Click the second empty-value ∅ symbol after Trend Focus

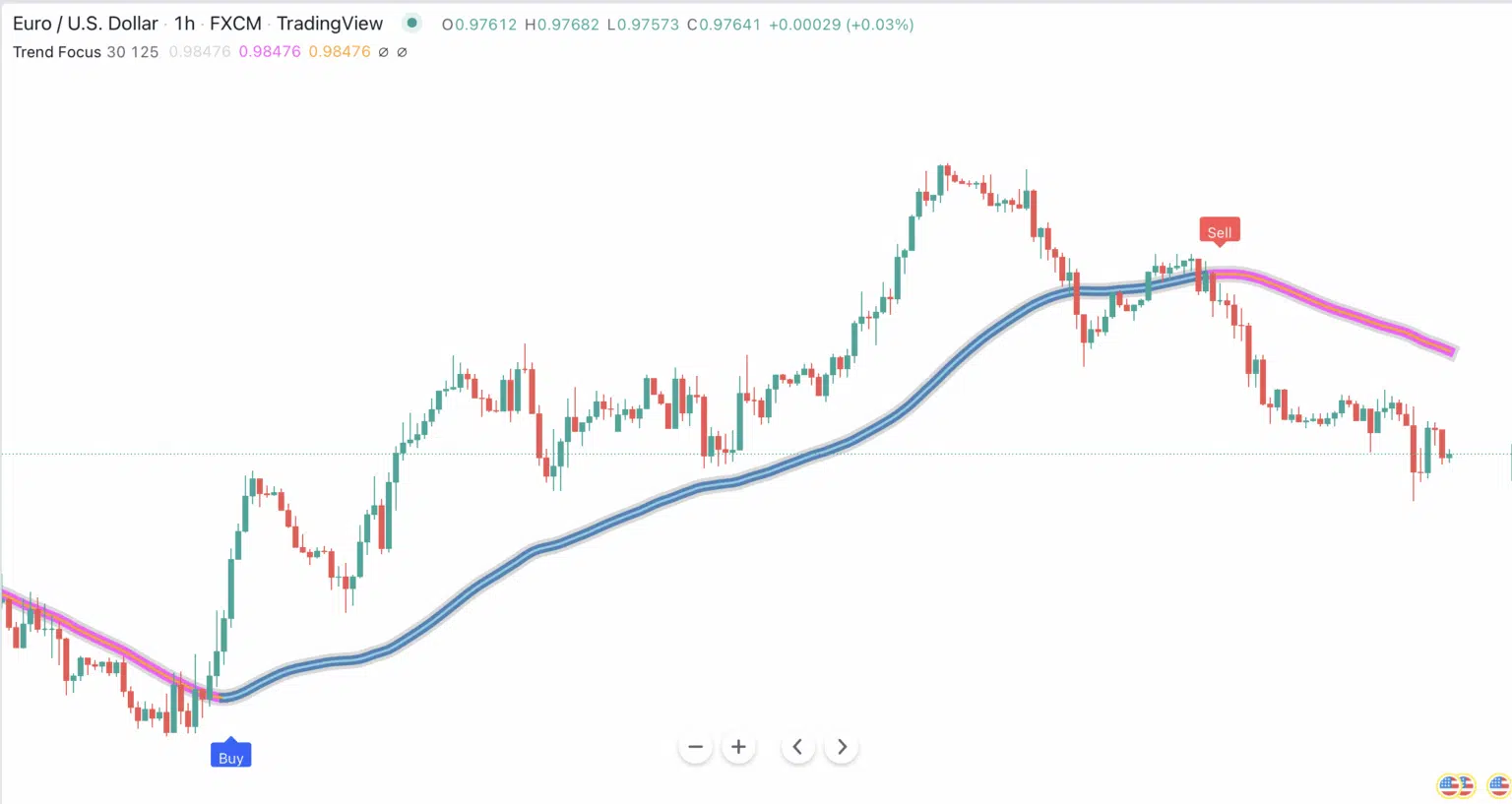[402, 52]
